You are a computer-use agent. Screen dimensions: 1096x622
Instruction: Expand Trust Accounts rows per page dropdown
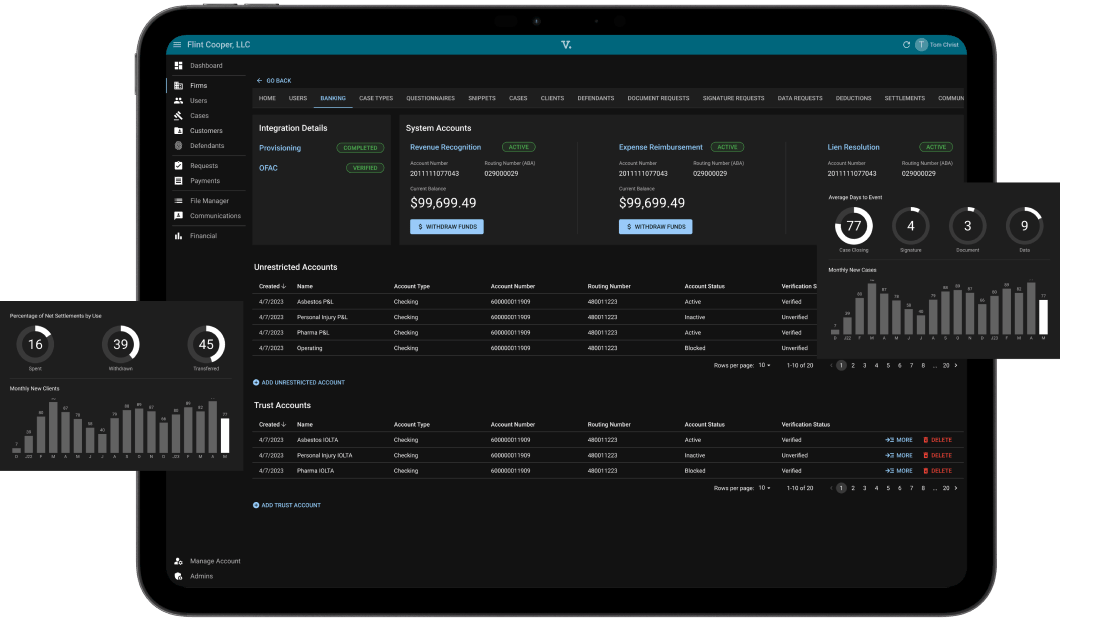click(x=764, y=488)
